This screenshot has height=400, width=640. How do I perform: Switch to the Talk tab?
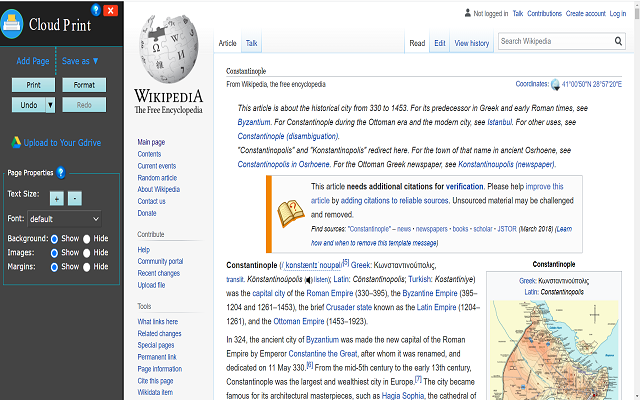[251, 43]
